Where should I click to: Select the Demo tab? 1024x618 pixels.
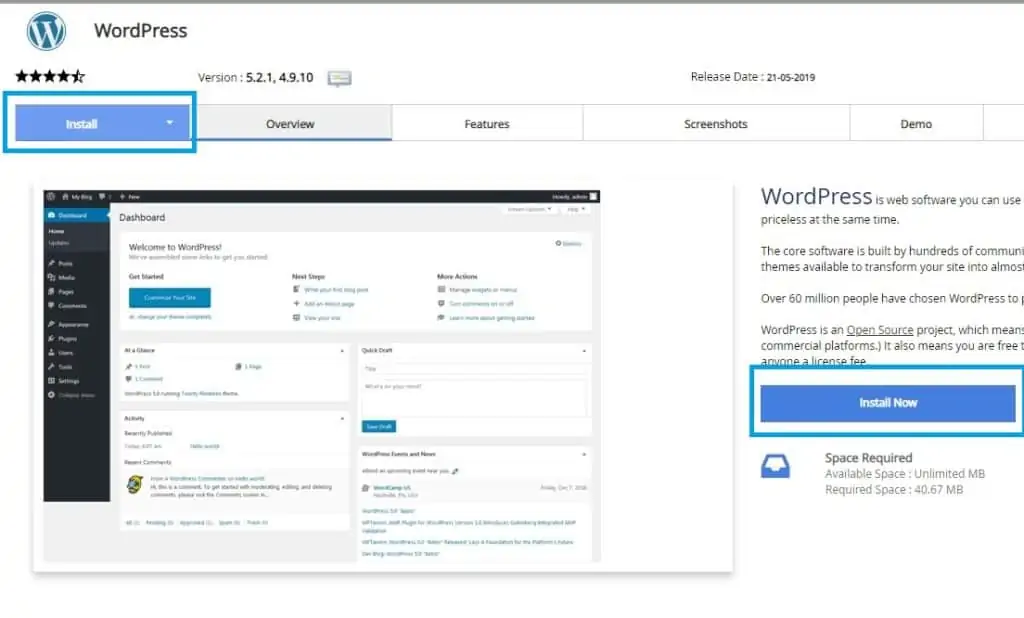916,123
